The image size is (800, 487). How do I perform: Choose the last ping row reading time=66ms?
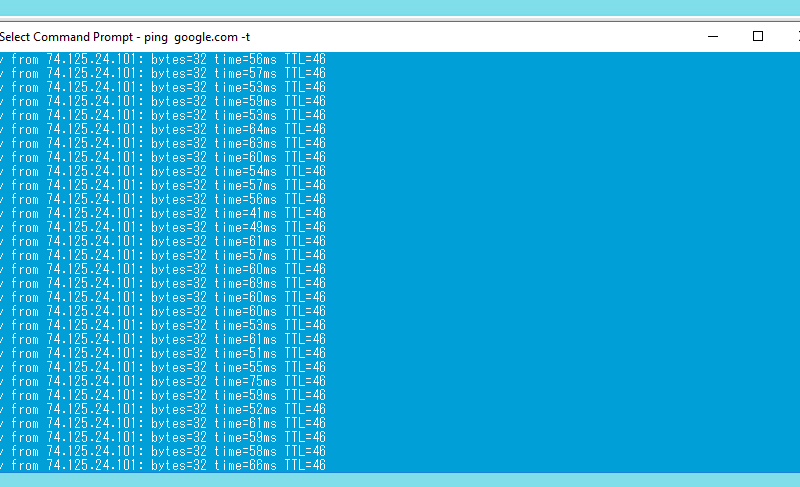163,466
